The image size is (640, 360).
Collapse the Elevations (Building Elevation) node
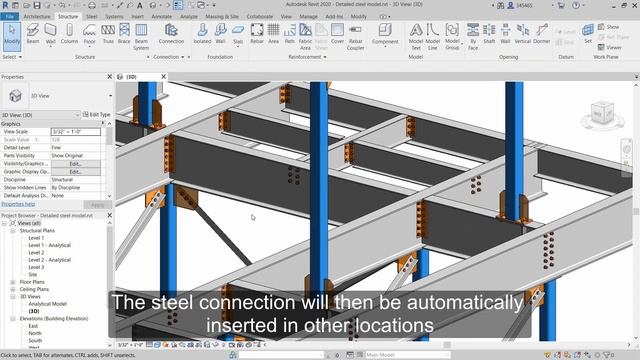point(13,319)
